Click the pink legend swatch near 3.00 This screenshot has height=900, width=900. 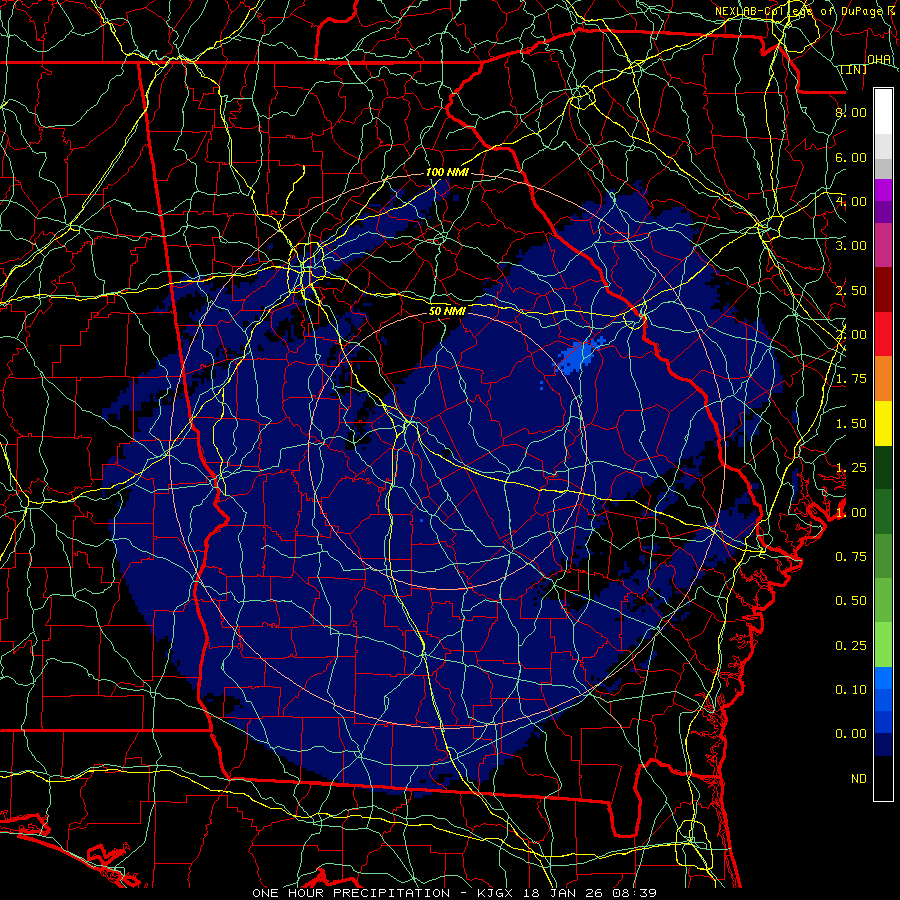tap(883, 246)
